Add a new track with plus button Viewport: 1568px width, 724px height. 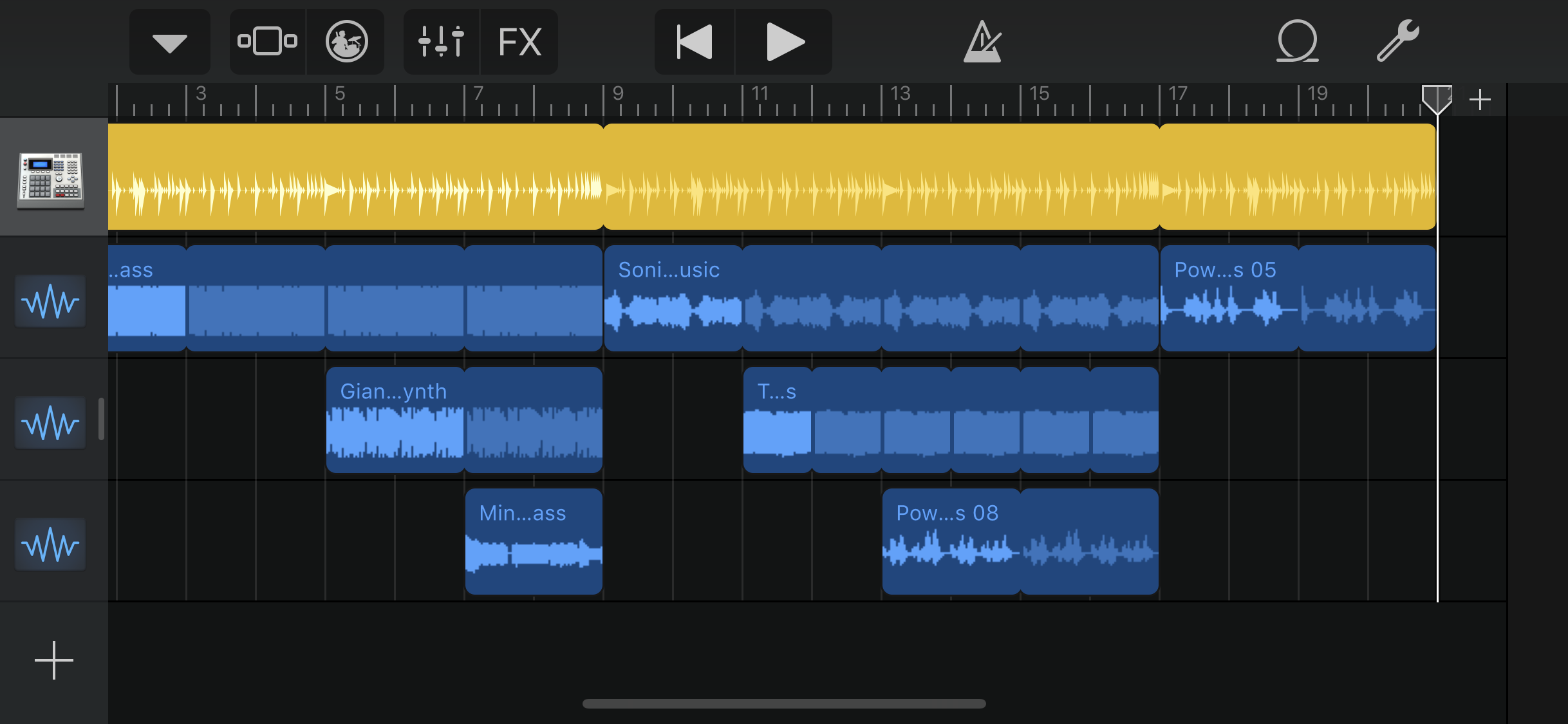point(54,660)
